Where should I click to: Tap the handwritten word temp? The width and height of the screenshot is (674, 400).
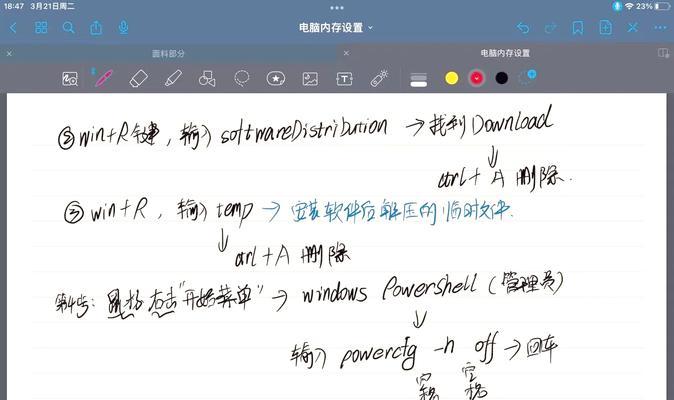[235, 211]
